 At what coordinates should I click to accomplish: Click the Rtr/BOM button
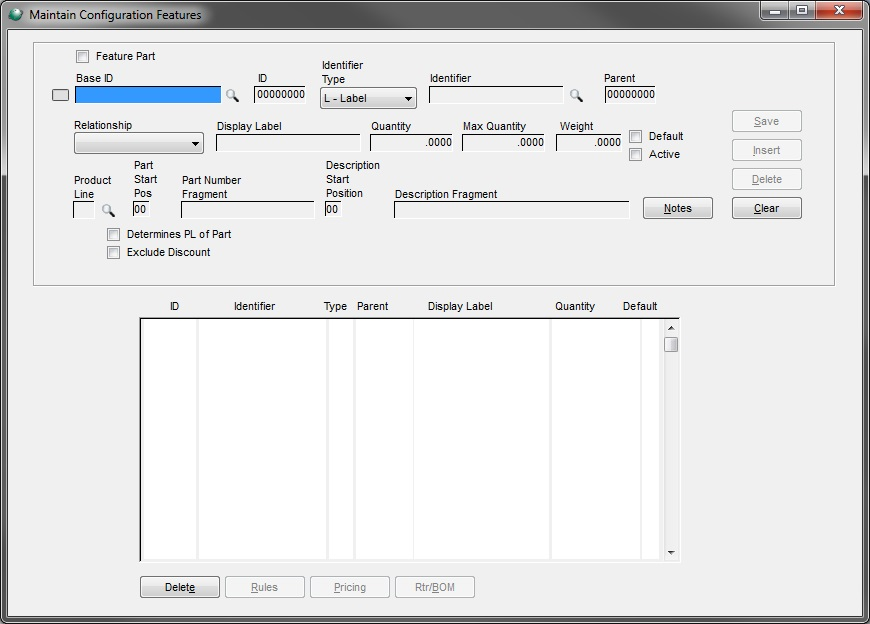click(434, 587)
